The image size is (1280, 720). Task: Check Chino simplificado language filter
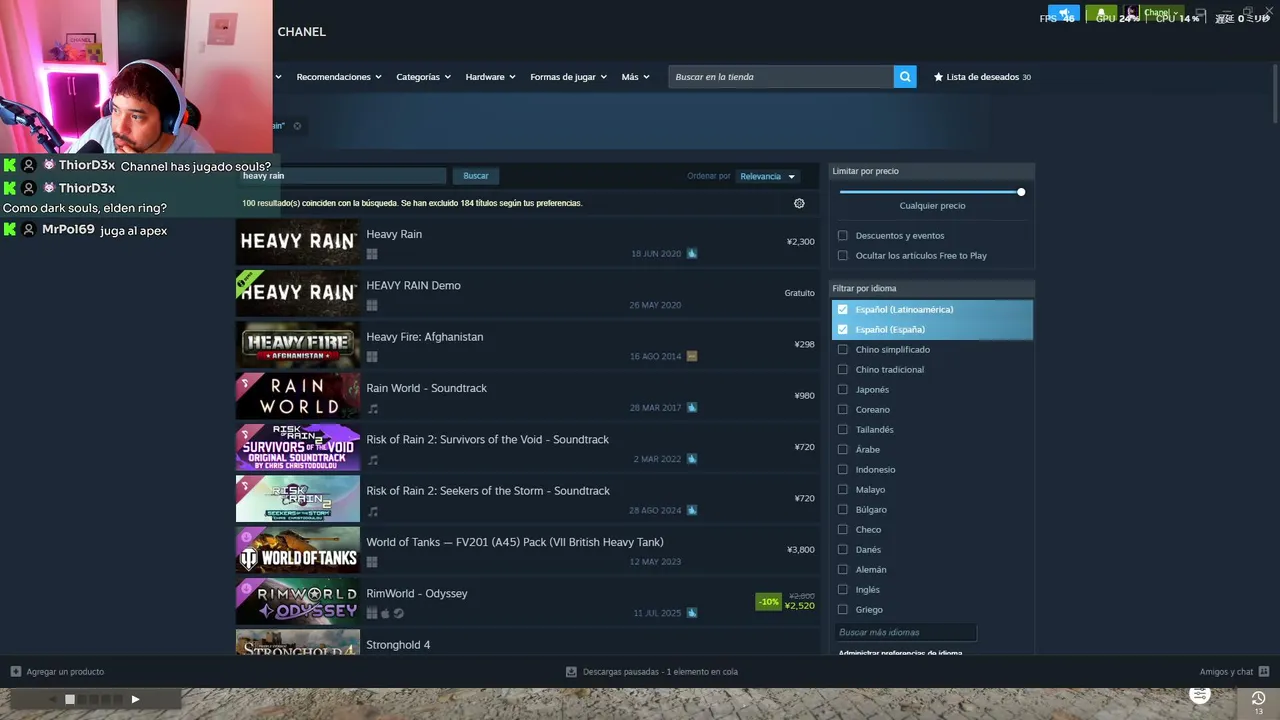pyautogui.click(x=843, y=350)
